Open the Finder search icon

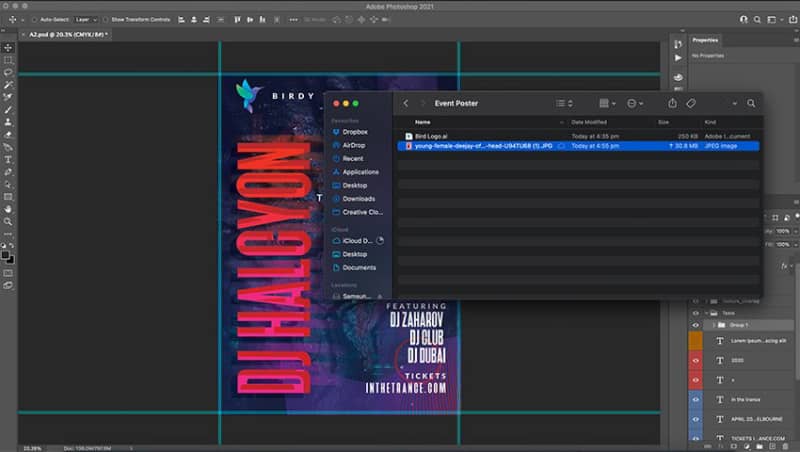coord(751,103)
